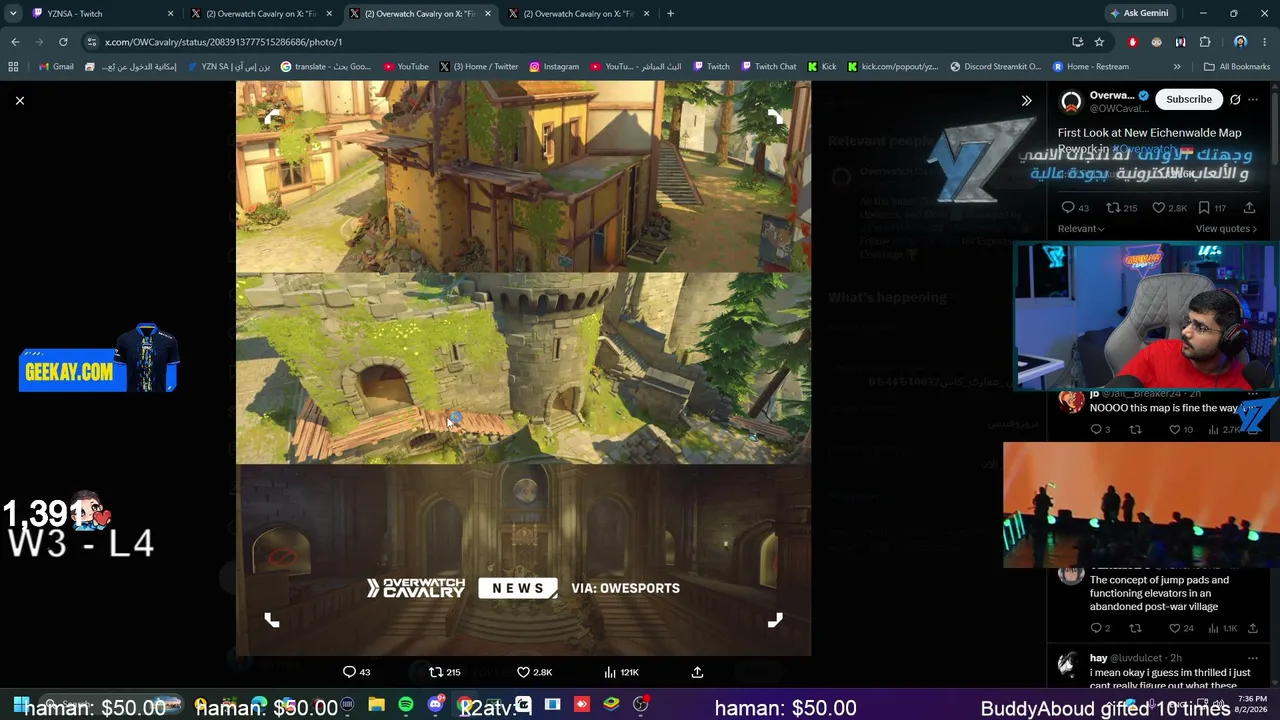Open the Gmail bookmark
The height and width of the screenshot is (720, 1280).
click(56, 67)
